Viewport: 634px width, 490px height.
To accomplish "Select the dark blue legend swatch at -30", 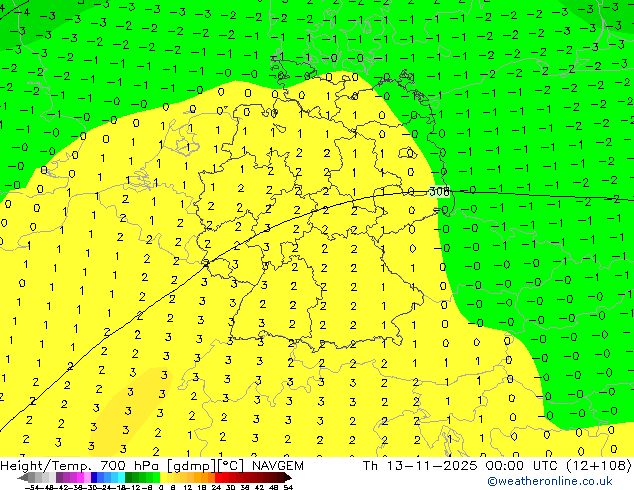I will coord(94,477).
